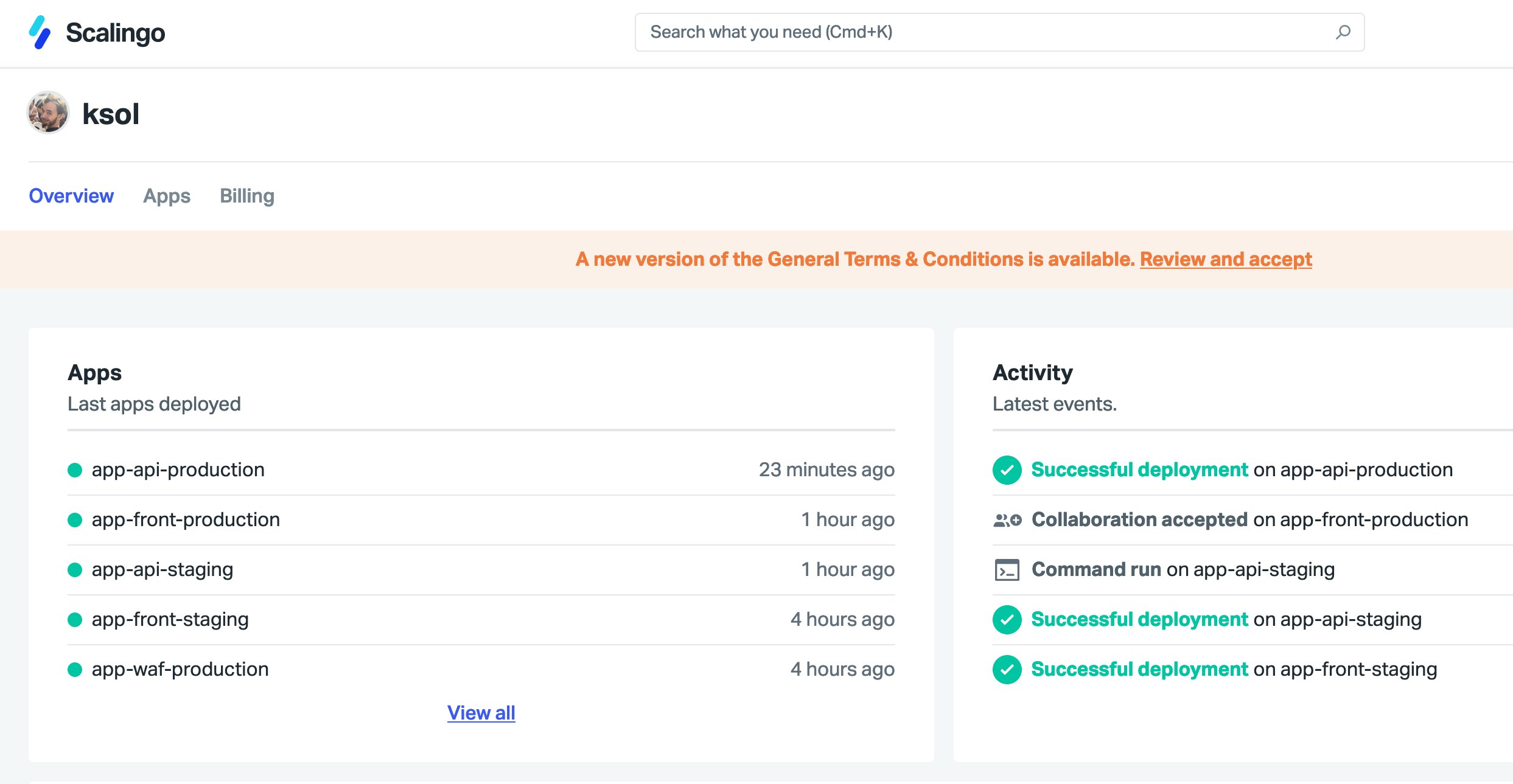
Task: Open the Billing tab
Action: click(247, 196)
